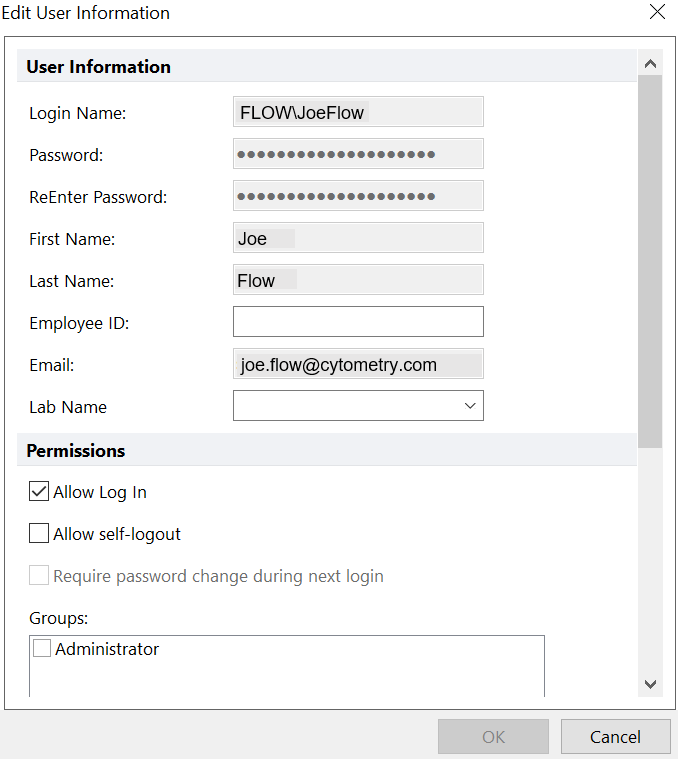Toggle the Allow Log In checkbox
The width and height of the screenshot is (678, 759).
(39, 492)
